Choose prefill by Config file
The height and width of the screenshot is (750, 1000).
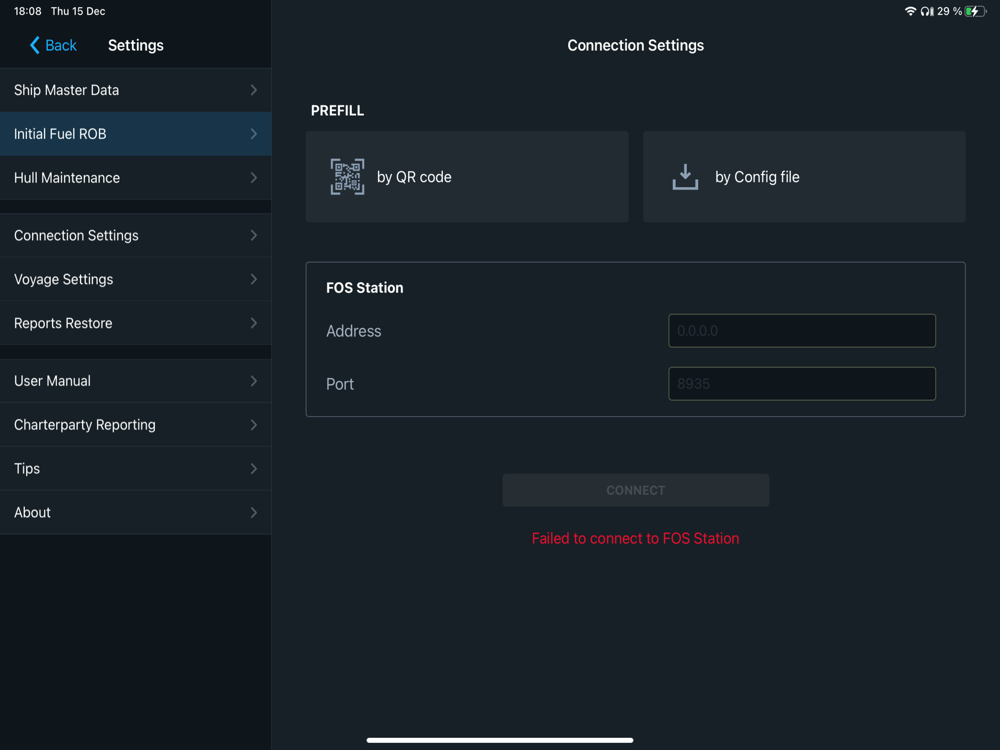point(804,177)
